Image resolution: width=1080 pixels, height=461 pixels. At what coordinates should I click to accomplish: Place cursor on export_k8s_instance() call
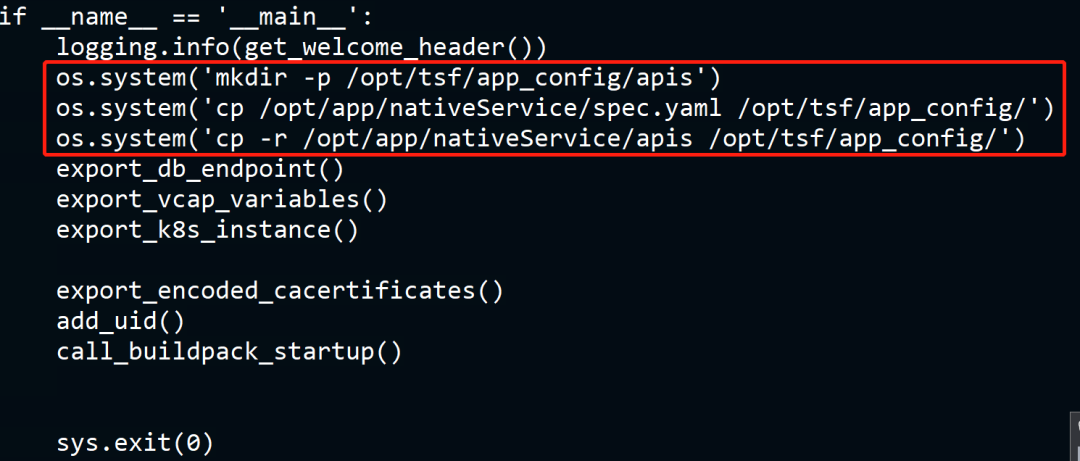[207, 229]
